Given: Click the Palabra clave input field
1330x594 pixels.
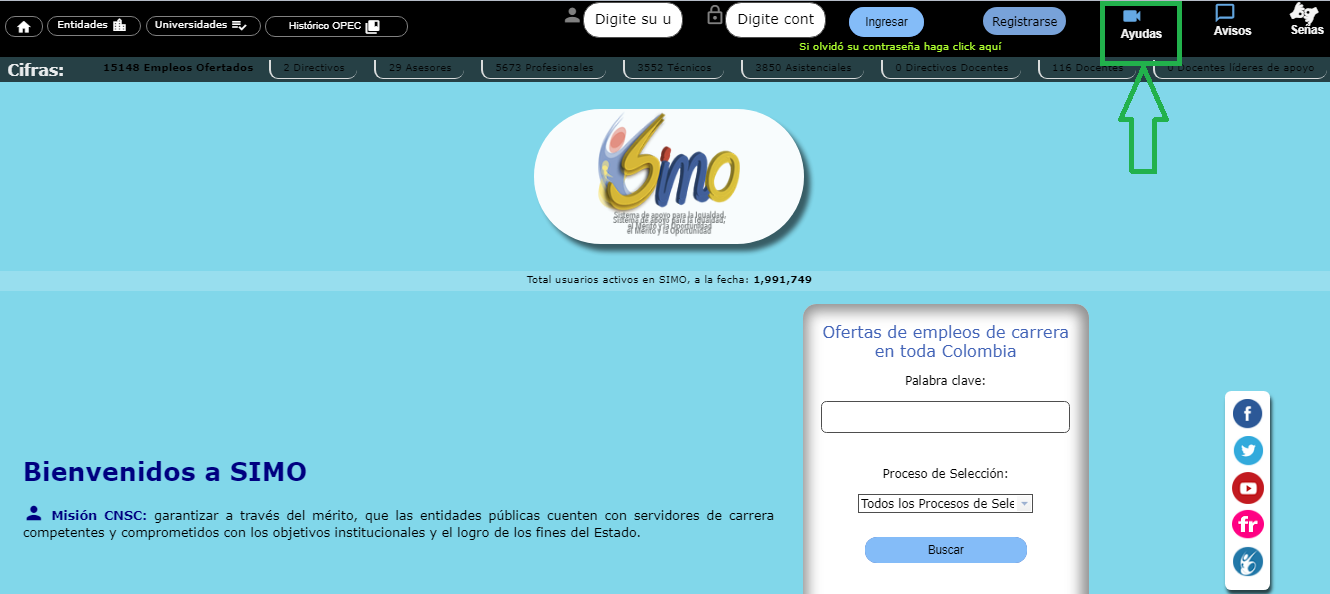Looking at the screenshot, I should coord(945,417).
